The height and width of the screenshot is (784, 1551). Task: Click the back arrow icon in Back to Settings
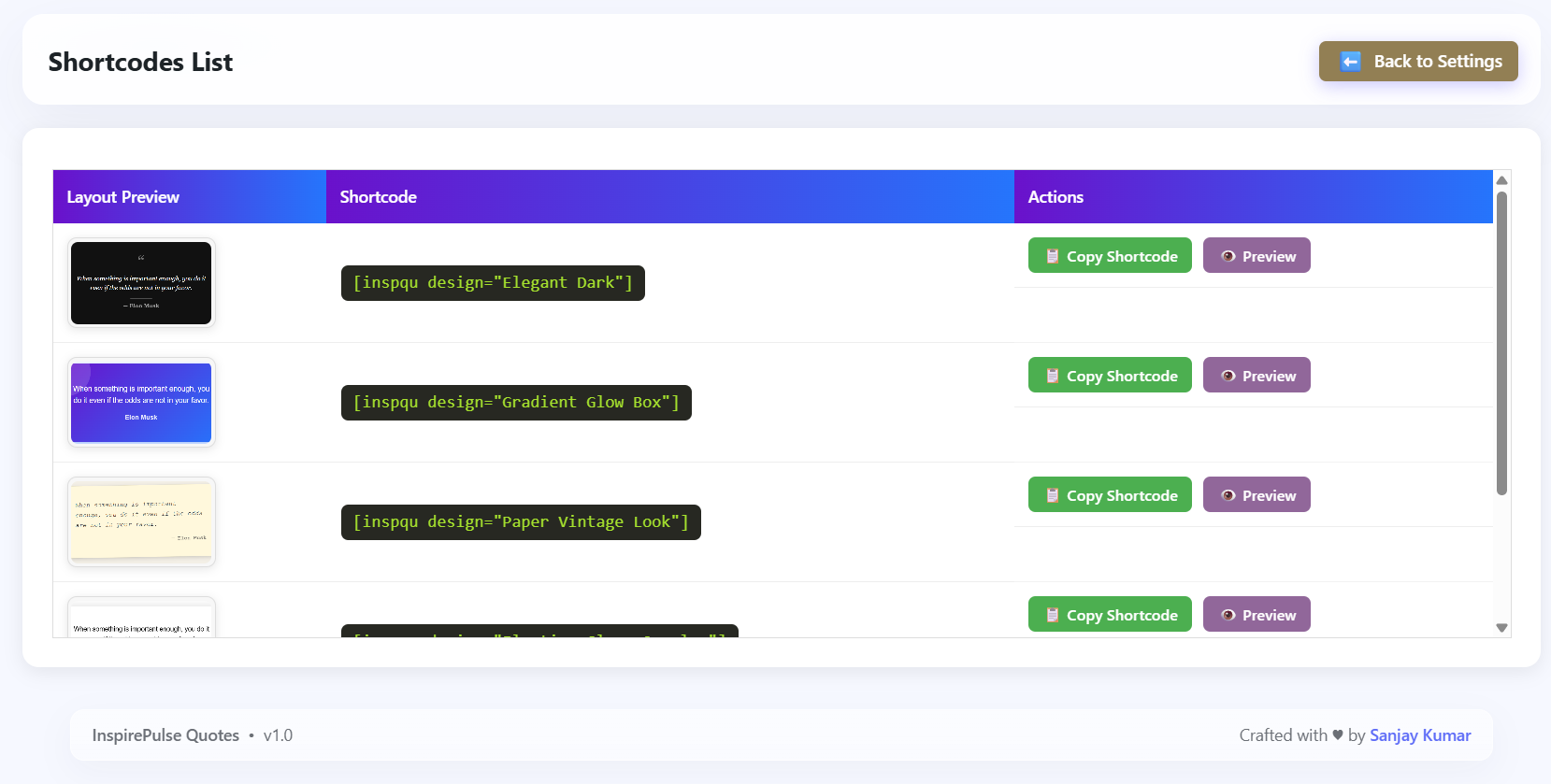(1350, 62)
